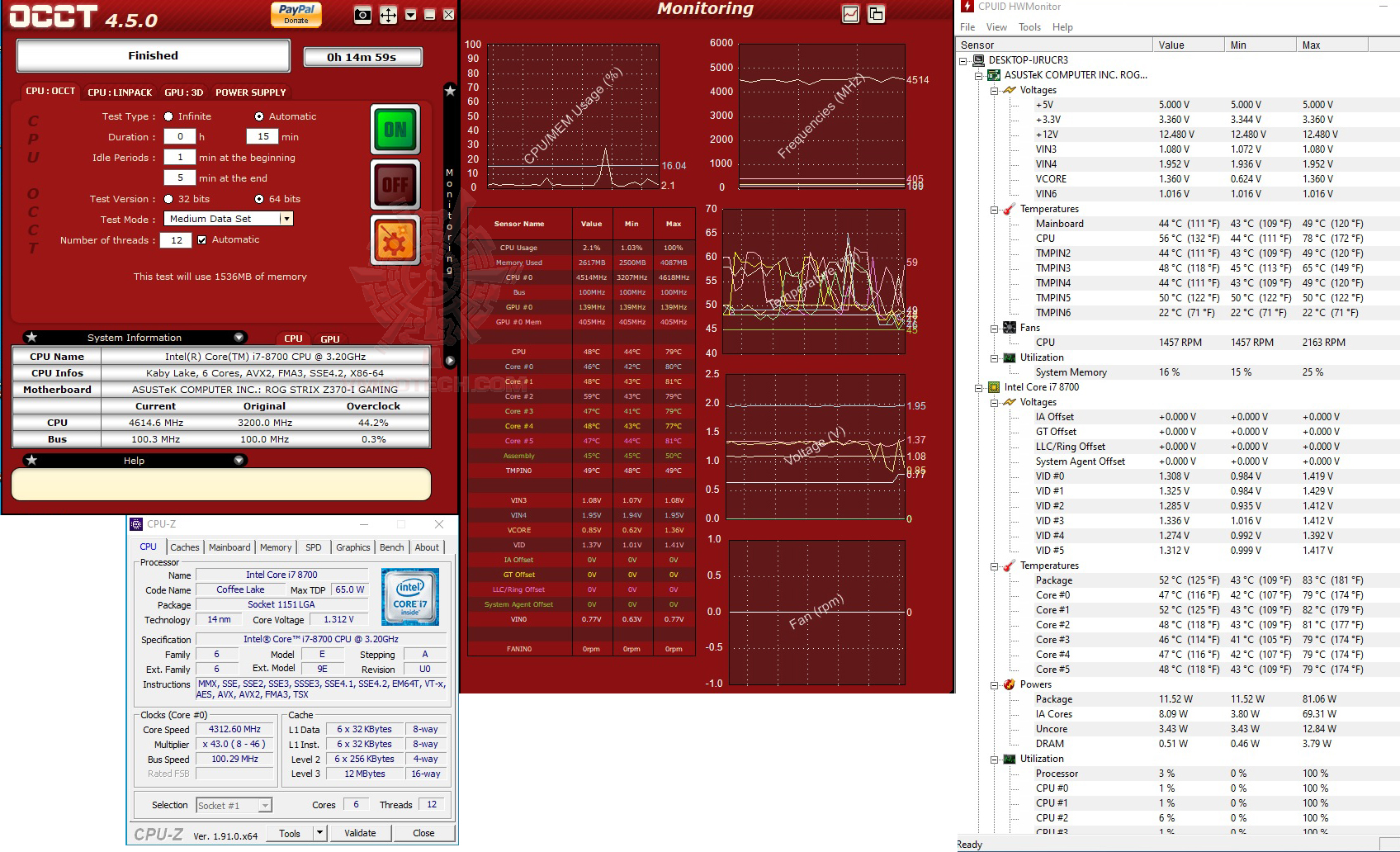This screenshot has height=852, width=1400.
Task: Collapse the Intel Core i7 8700 node
Action: [979, 387]
